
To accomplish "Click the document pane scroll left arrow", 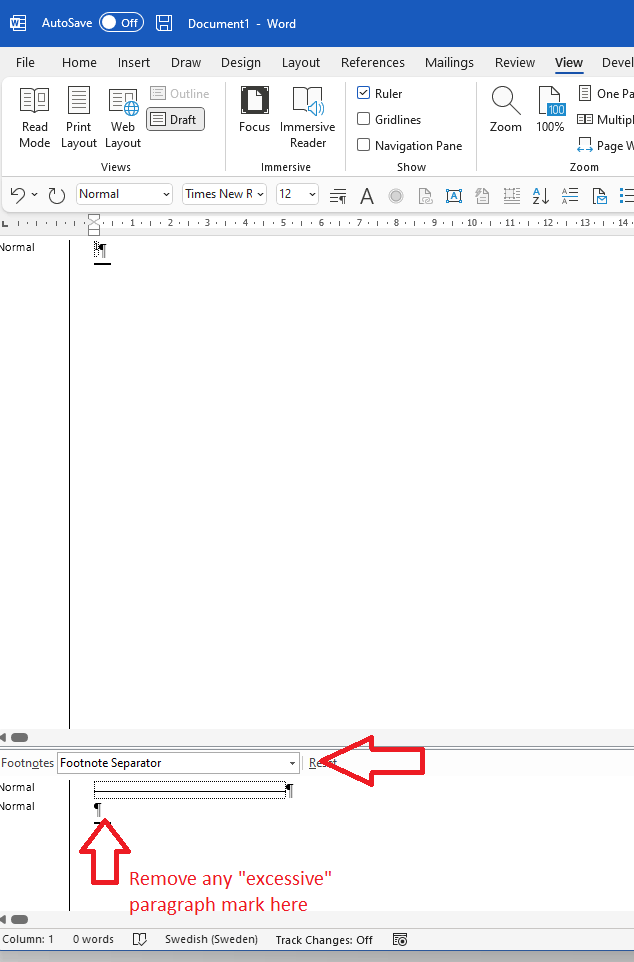I will click(x=3, y=737).
